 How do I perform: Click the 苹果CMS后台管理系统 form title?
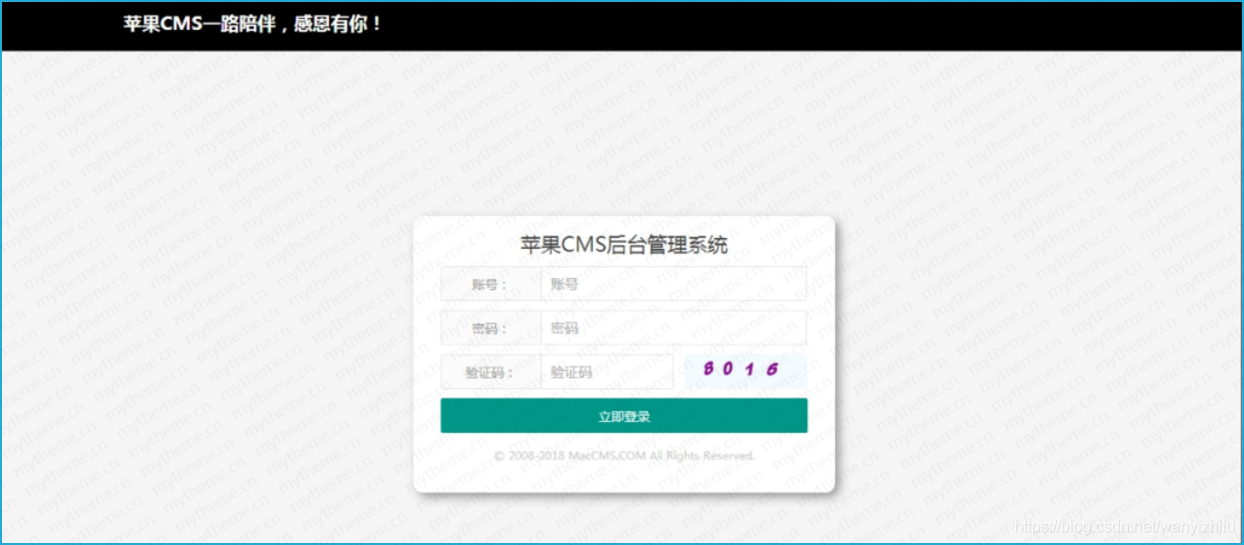[x=623, y=245]
